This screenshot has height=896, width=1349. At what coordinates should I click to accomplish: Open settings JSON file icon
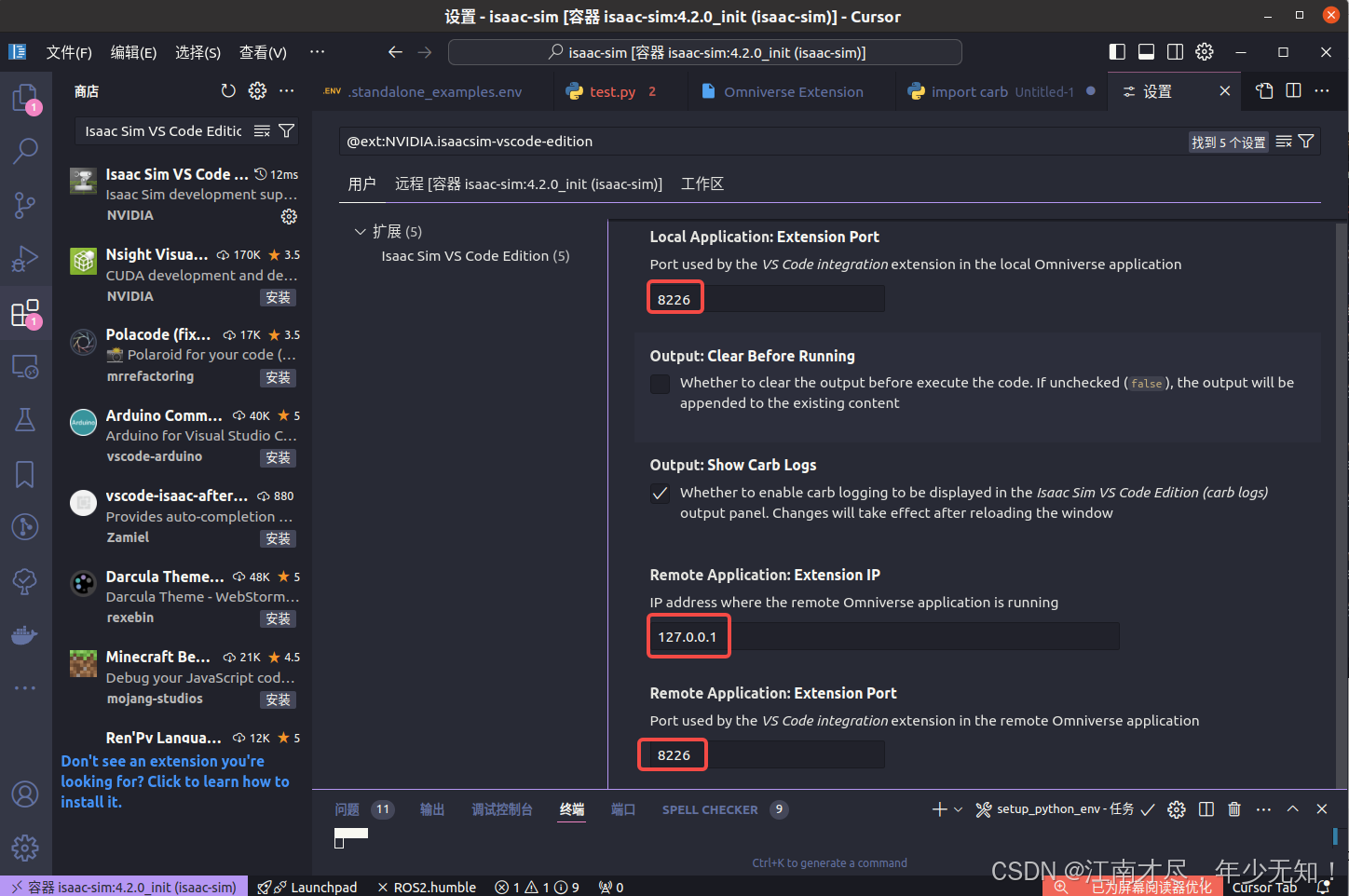click(x=1264, y=90)
